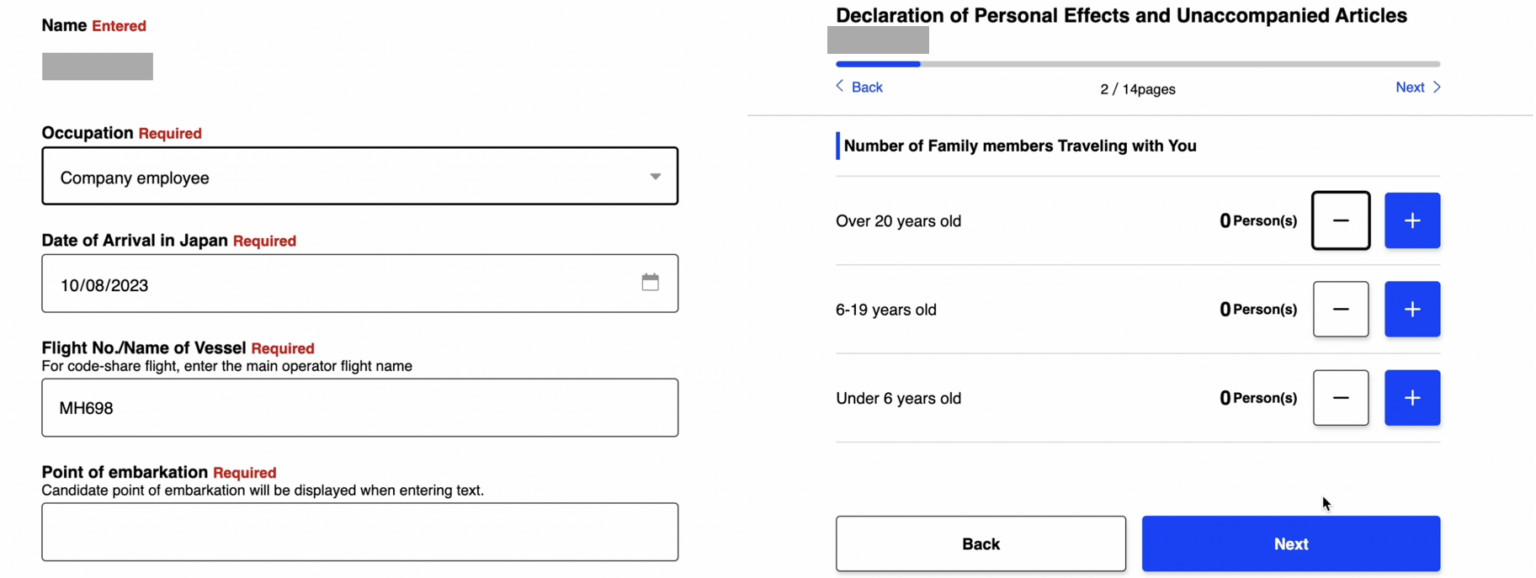Click the 2 / 14pages indicator
This screenshot has height=578, width=1536.
coord(1137,89)
